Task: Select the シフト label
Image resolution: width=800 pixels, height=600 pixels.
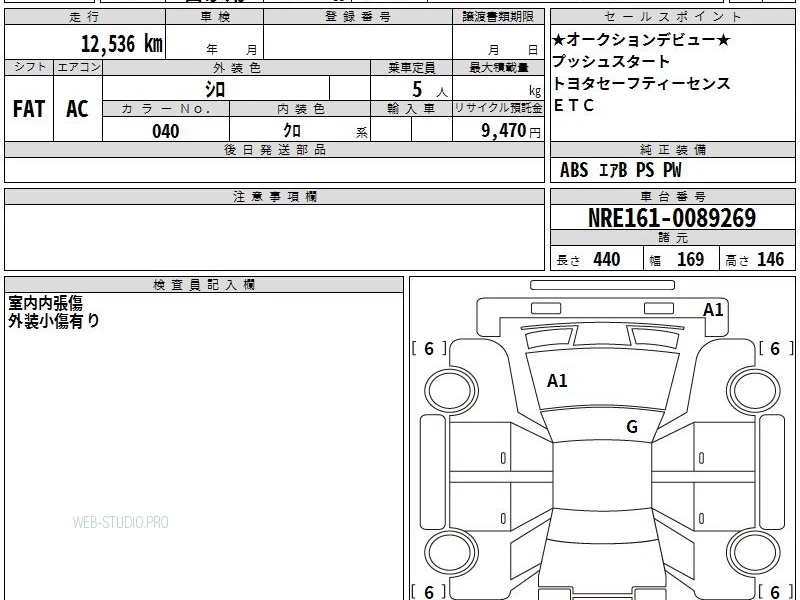Action: pos(29,67)
